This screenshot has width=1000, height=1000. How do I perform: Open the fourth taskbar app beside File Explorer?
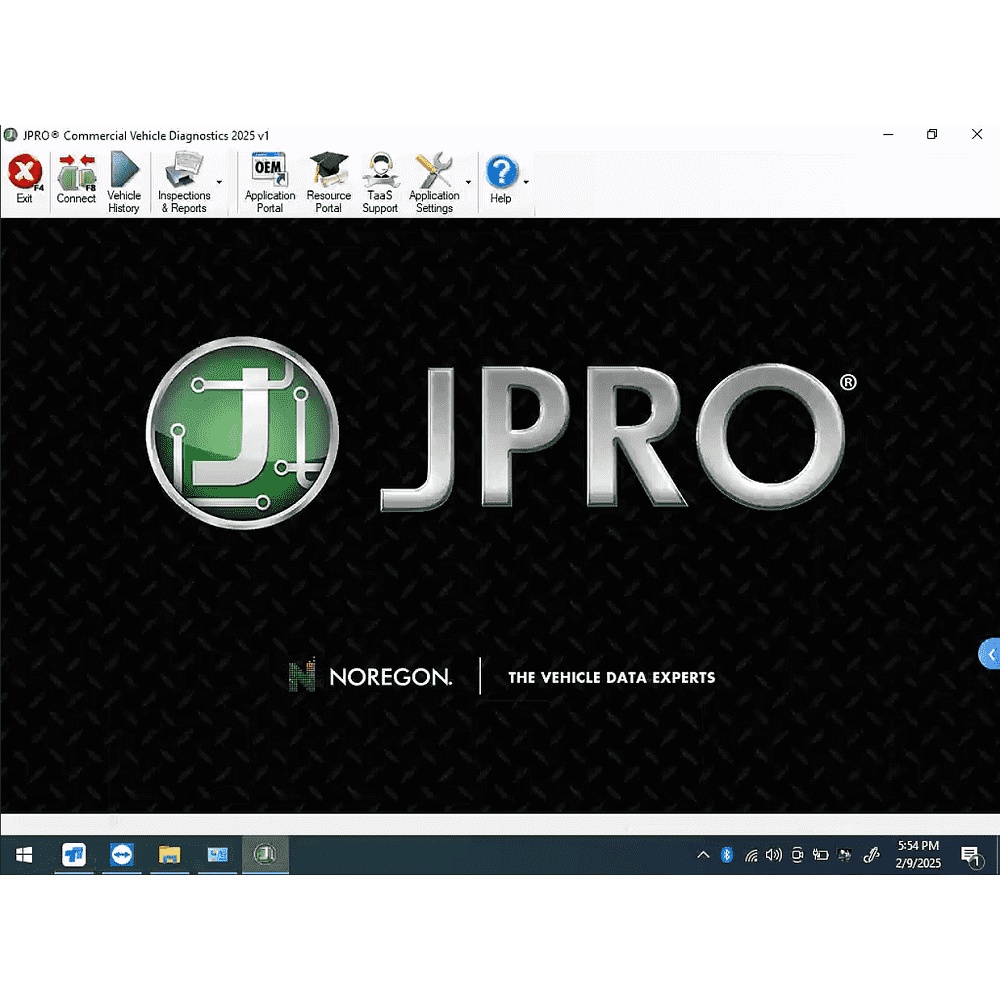[x=217, y=855]
